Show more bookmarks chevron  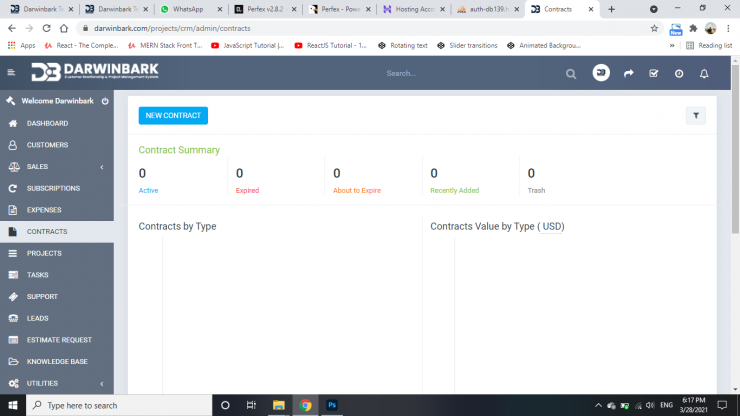tap(672, 45)
